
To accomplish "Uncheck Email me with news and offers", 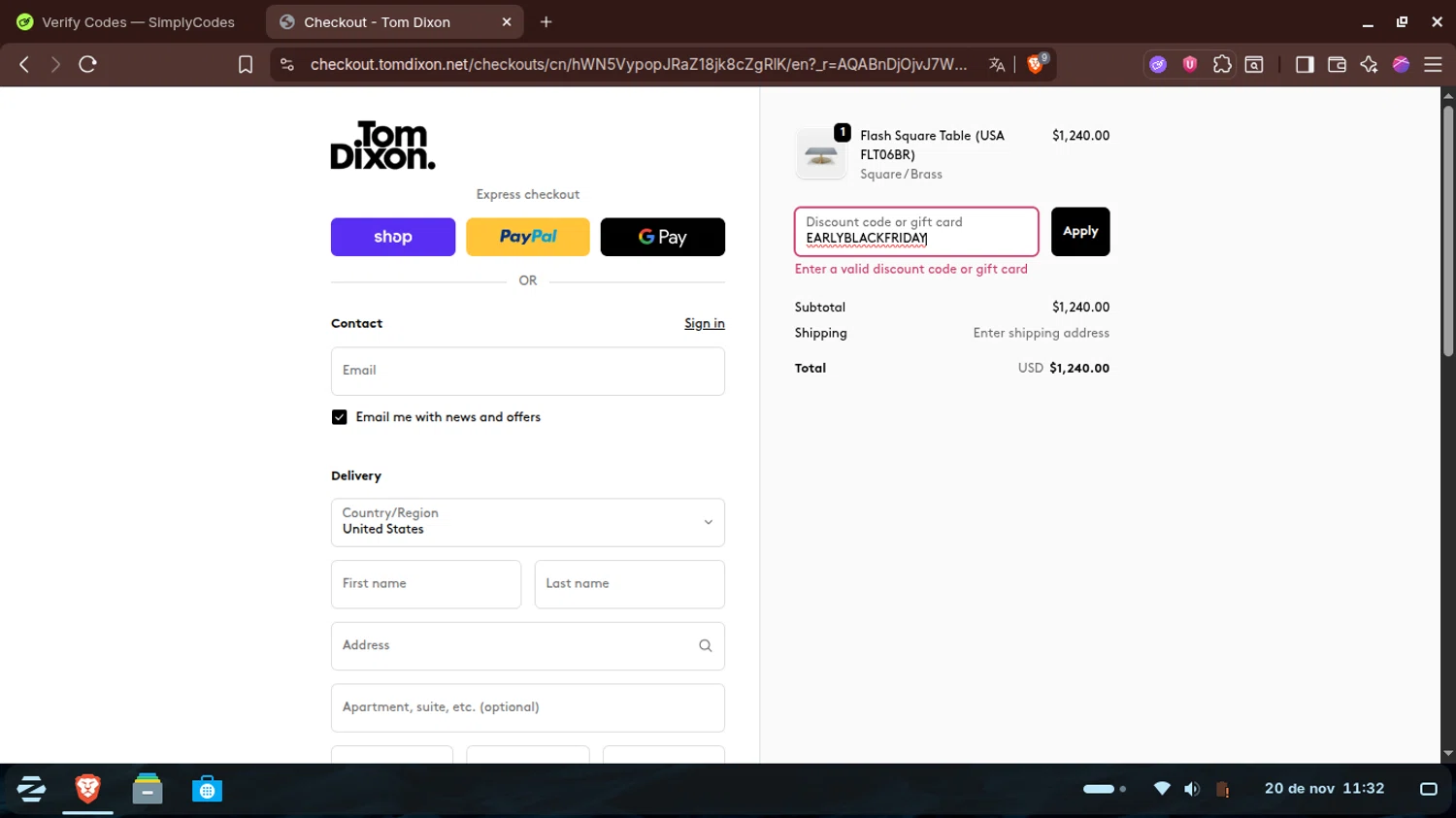I will click(340, 417).
